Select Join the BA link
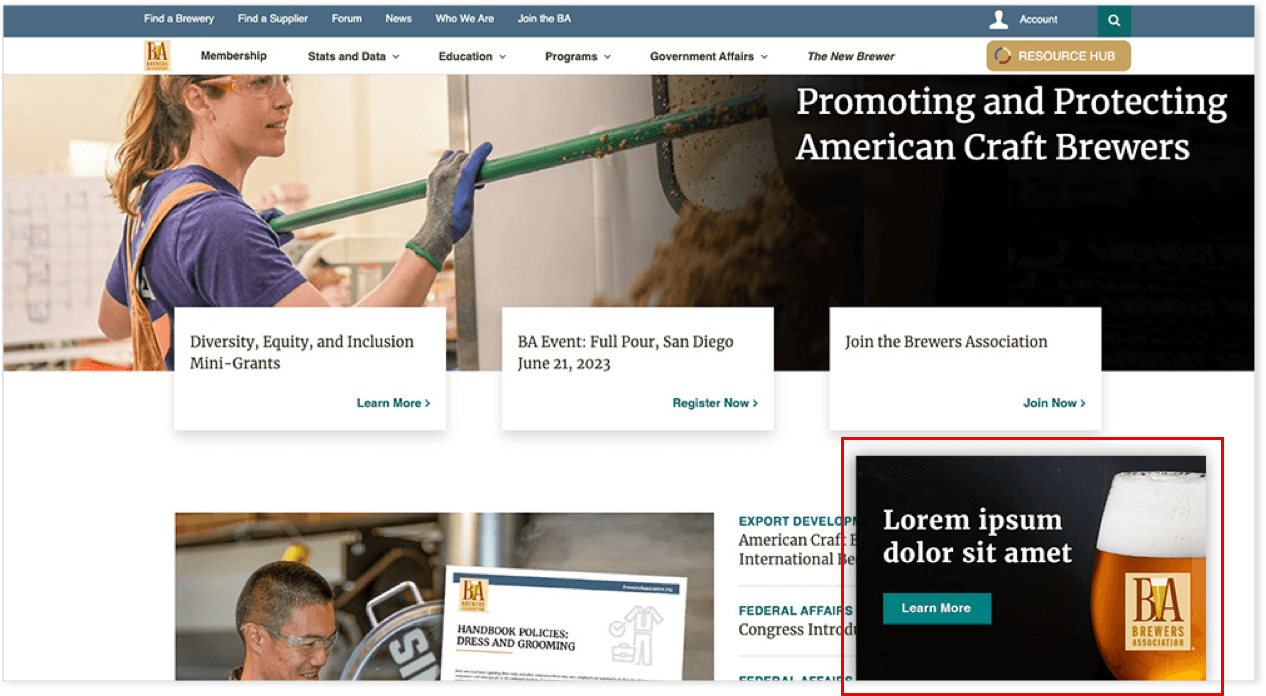Image resolution: width=1266 pixels, height=696 pixels. [544, 19]
